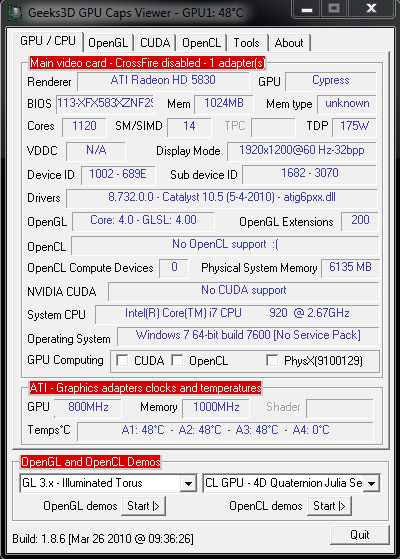This screenshot has width=400, height=559.
Task: Switch to the OpenGL tab
Action: pos(108,43)
